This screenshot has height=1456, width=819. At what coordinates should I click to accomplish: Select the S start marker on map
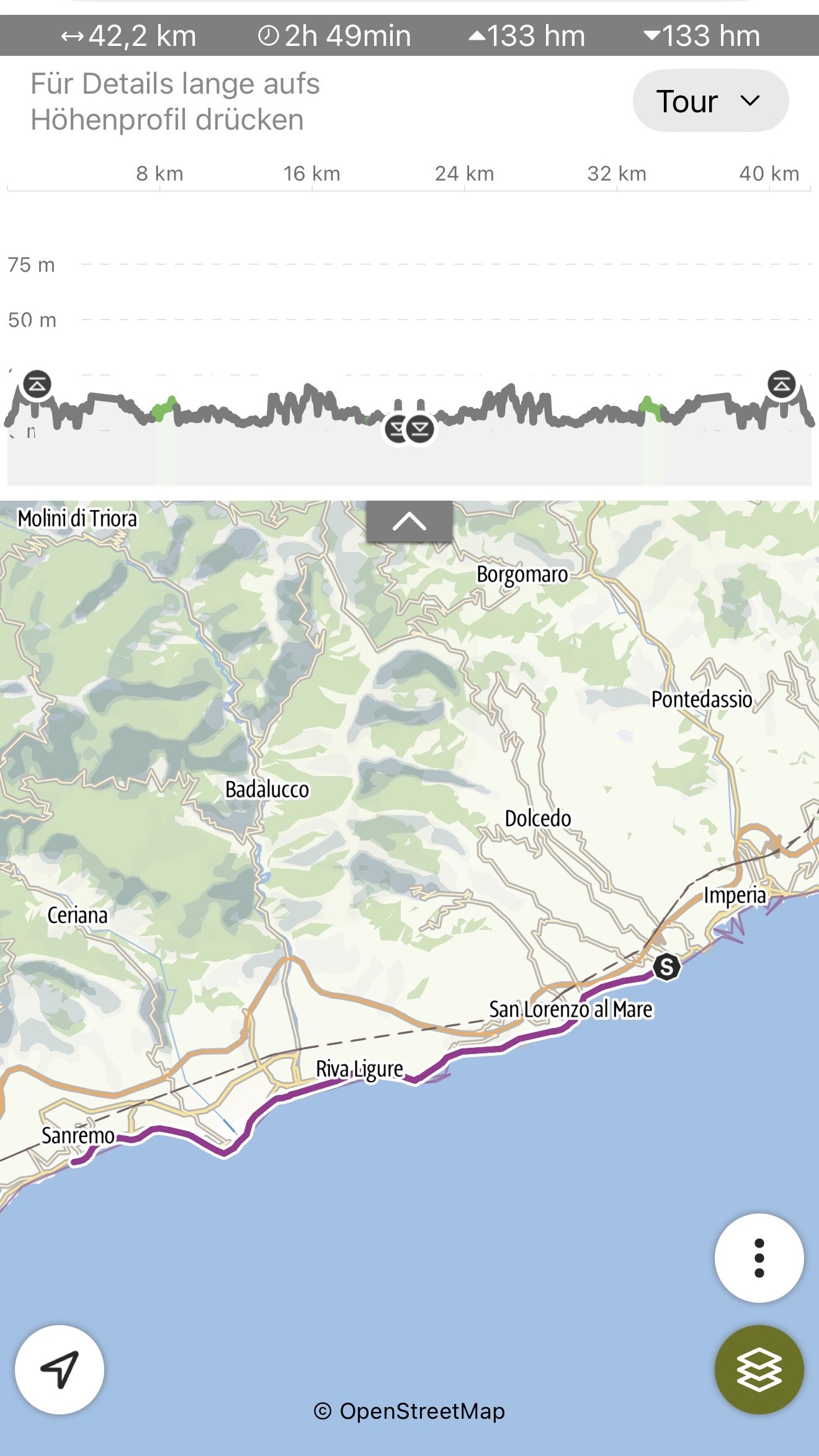point(666,967)
